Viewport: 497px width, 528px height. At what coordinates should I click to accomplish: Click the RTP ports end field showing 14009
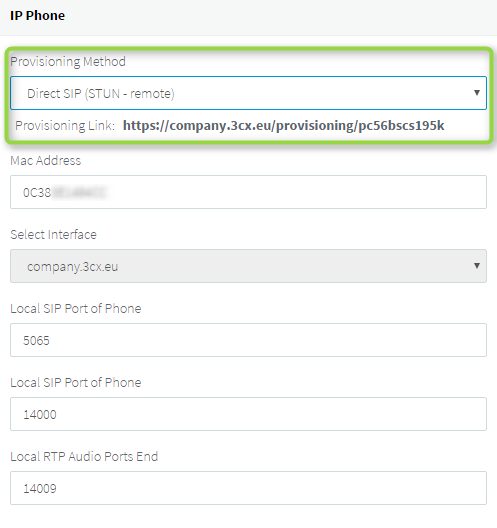coord(248,488)
